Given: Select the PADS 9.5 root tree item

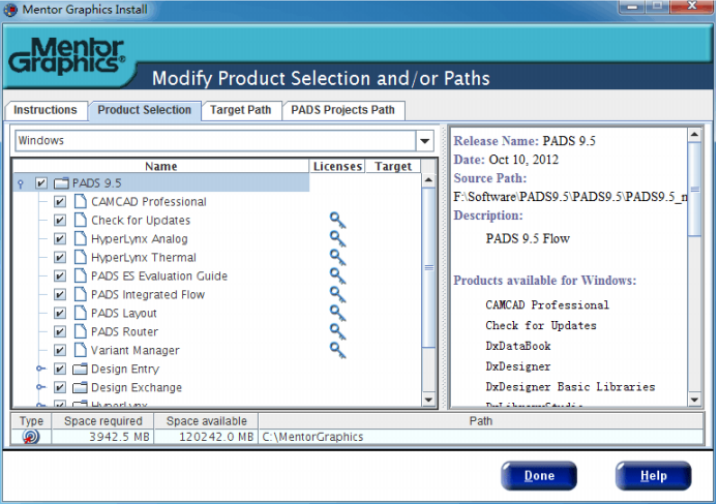Looking at the screenshot, I should point(96,184).
